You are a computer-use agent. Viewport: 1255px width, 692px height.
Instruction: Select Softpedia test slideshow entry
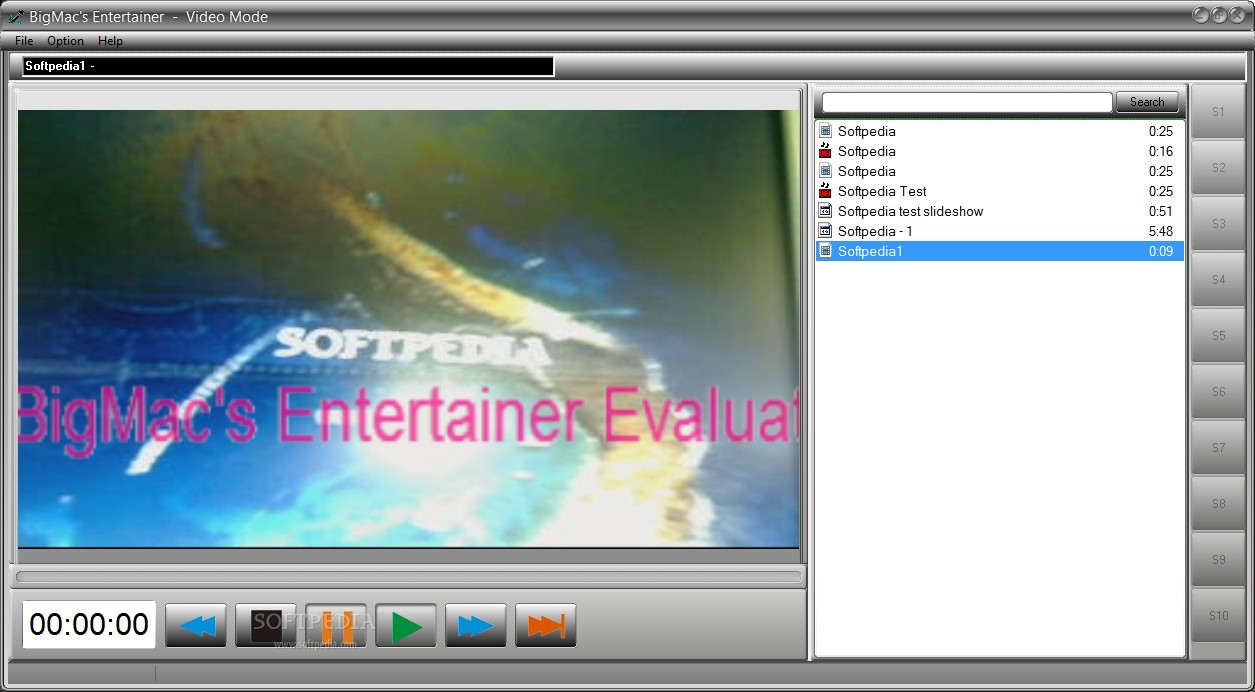coord(1000,211)
